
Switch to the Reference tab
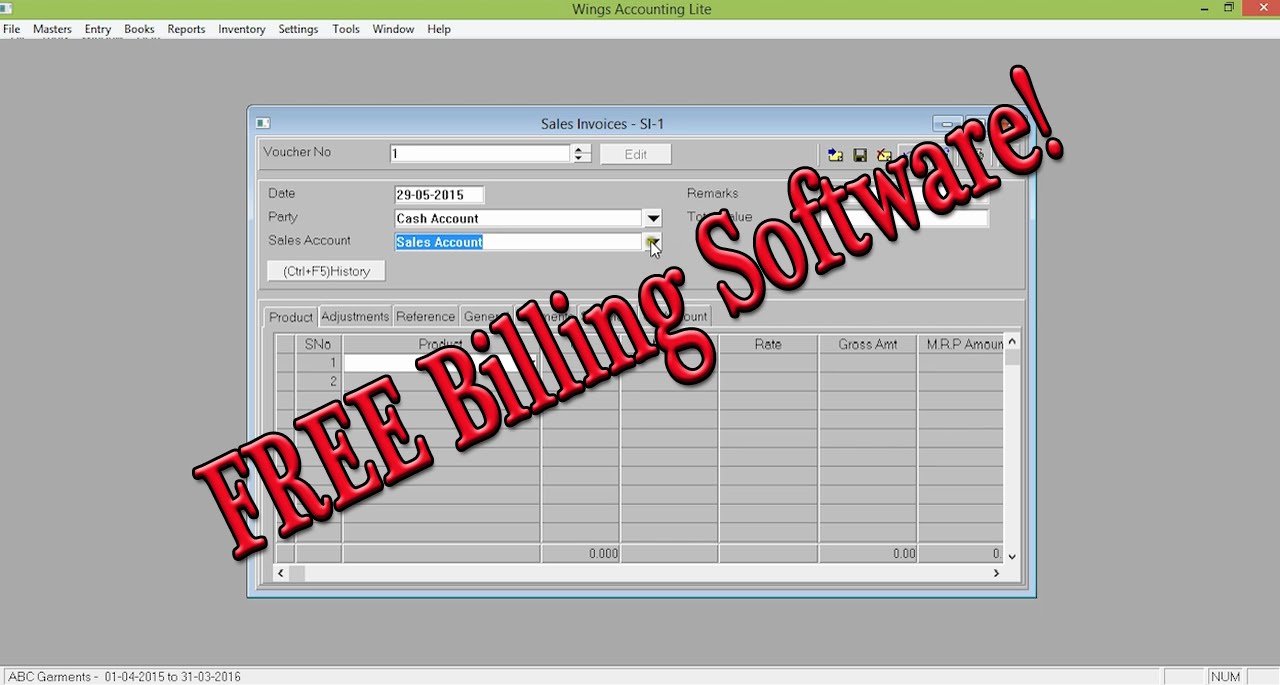426,316
